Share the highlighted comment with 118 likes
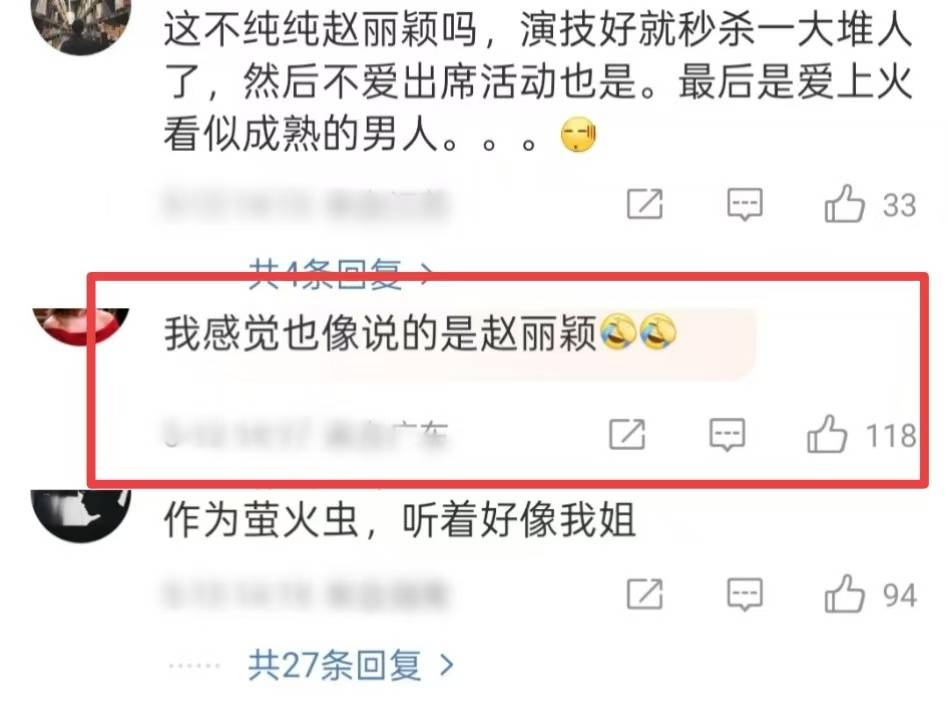The width and height of the screenshot is (948, 704). (627, 434)
